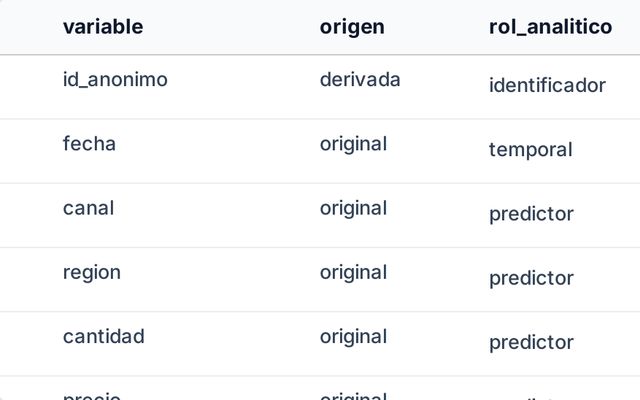This screenshot has width=640, height=400.
Task: Click 'derivada' origin in id_anonimo row
Action: click(x=360, y=79)
